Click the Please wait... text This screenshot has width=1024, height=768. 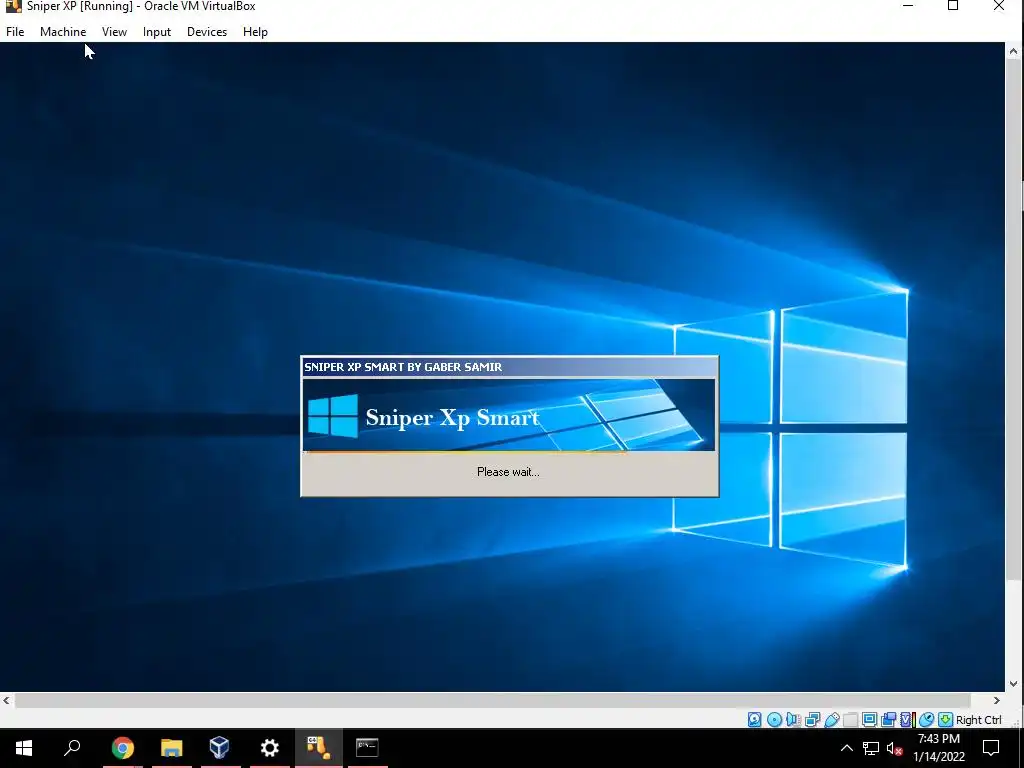click(508, 472)
